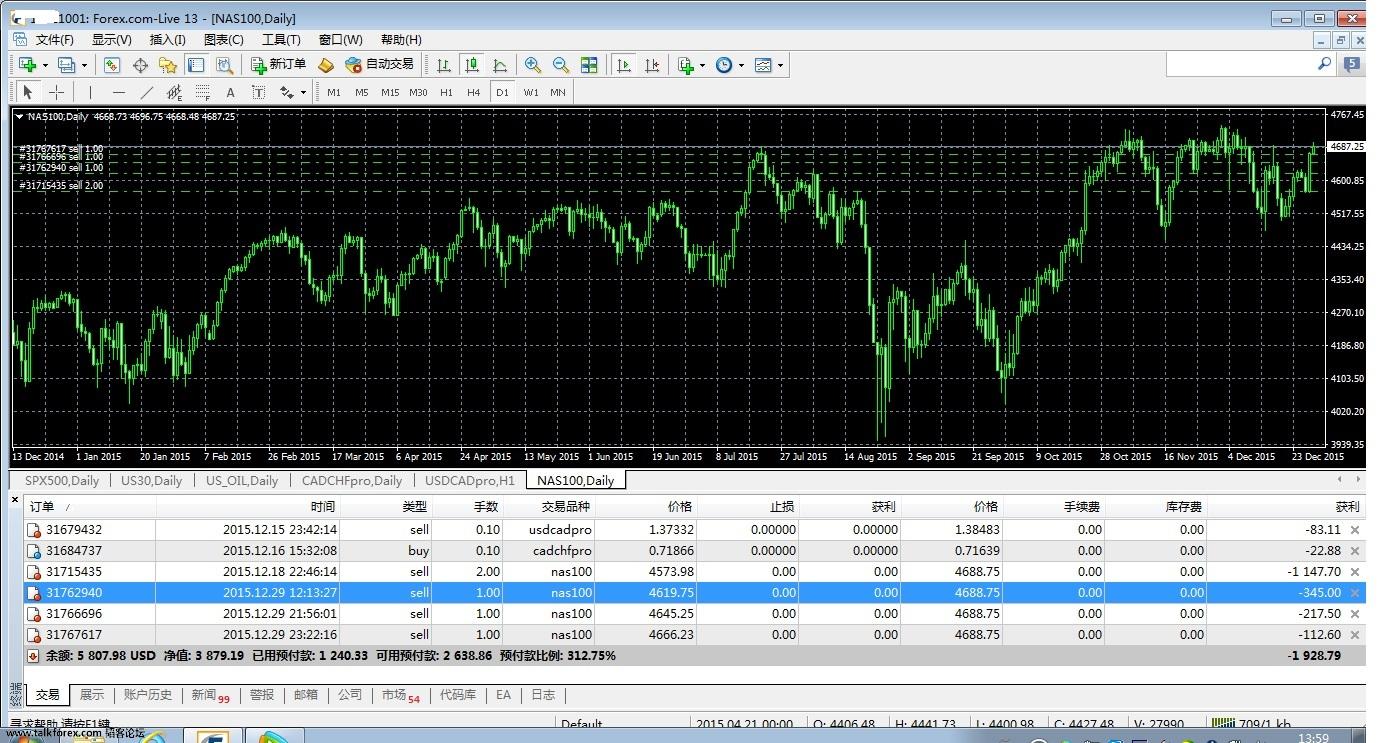Select the equidistant channel tool
1378x743 pixels.
[174, 92]
